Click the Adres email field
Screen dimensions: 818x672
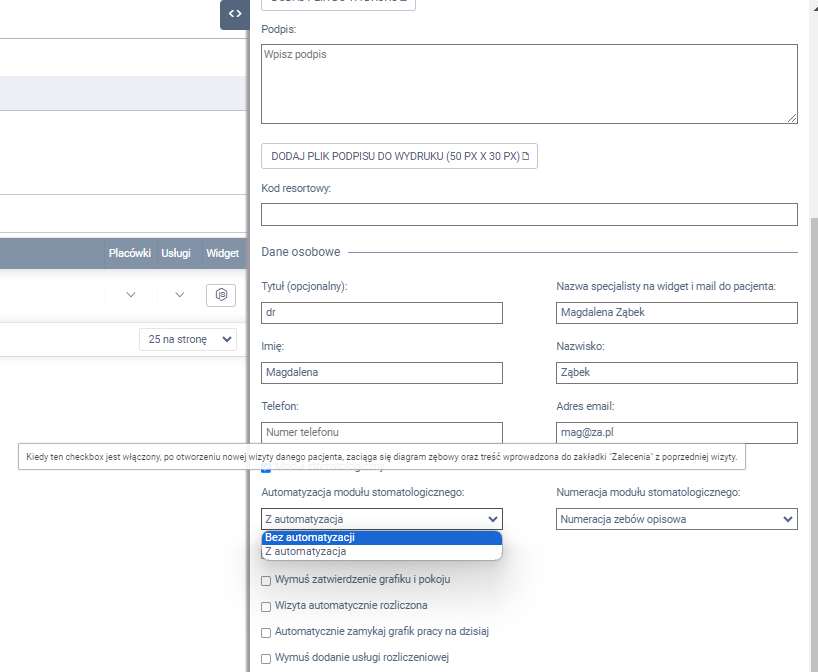click(x=676, y=433)
